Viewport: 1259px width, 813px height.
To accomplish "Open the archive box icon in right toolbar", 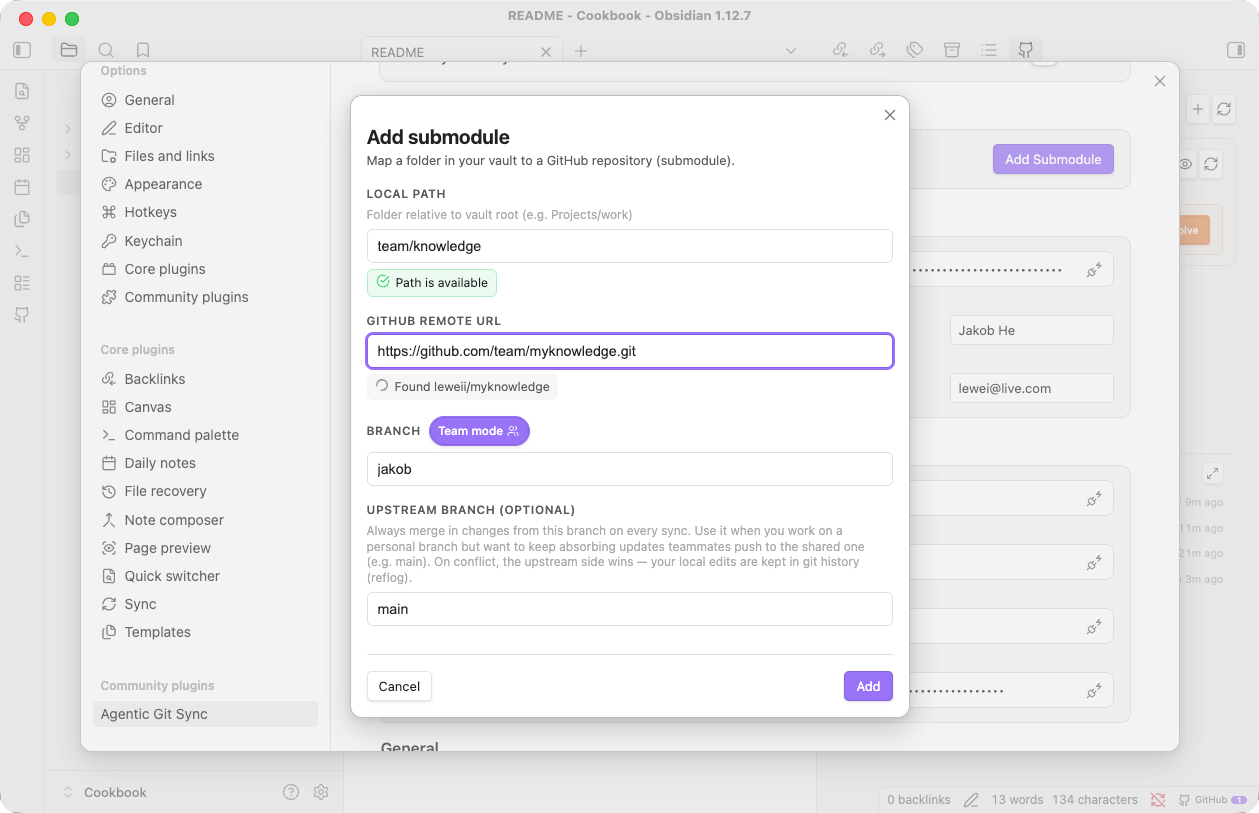I will [952, 50].
